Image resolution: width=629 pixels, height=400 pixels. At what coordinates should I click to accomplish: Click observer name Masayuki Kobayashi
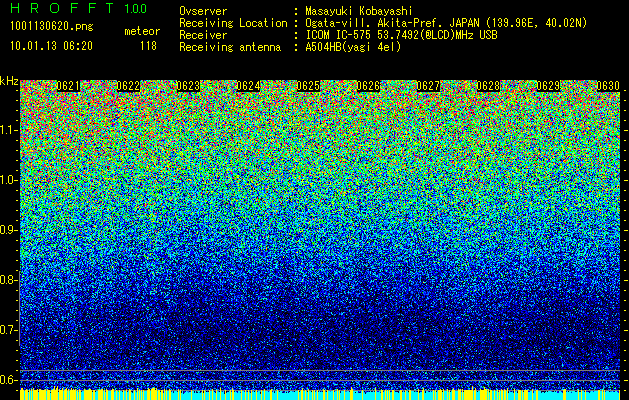pos(359,11)
